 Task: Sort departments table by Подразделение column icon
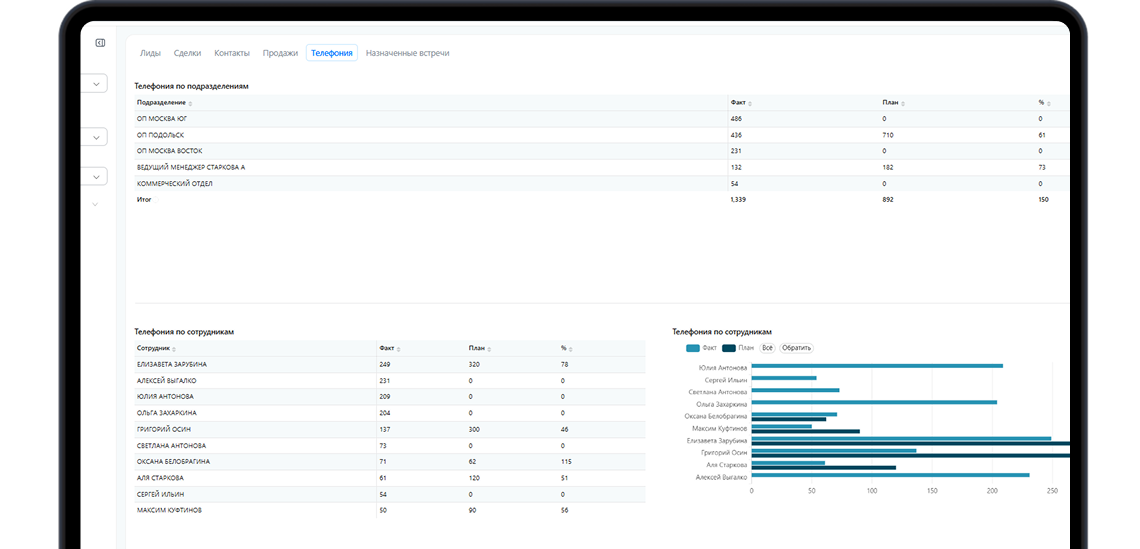[x=190, y=104]
